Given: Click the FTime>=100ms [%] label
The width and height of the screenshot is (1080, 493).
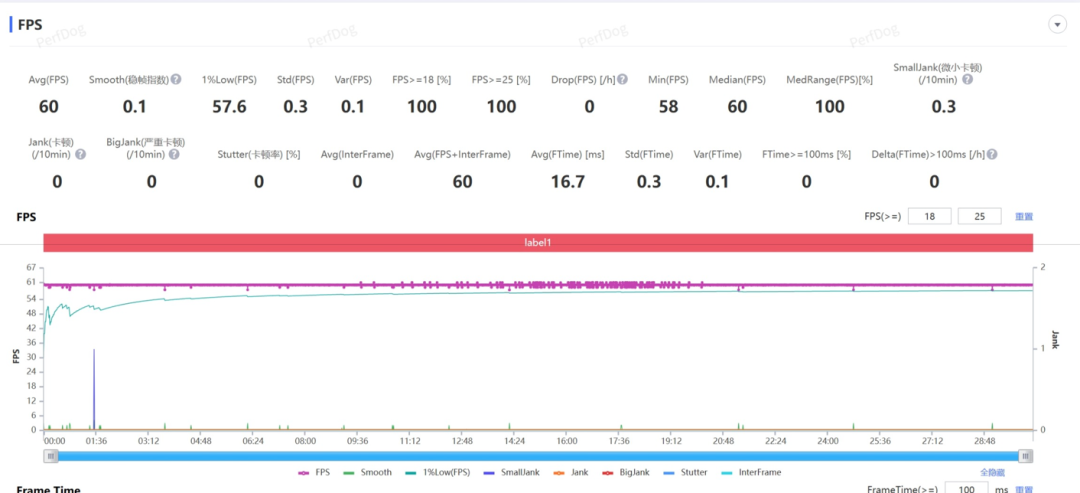Looking at the screenshot, I should [x=806, y=155].
